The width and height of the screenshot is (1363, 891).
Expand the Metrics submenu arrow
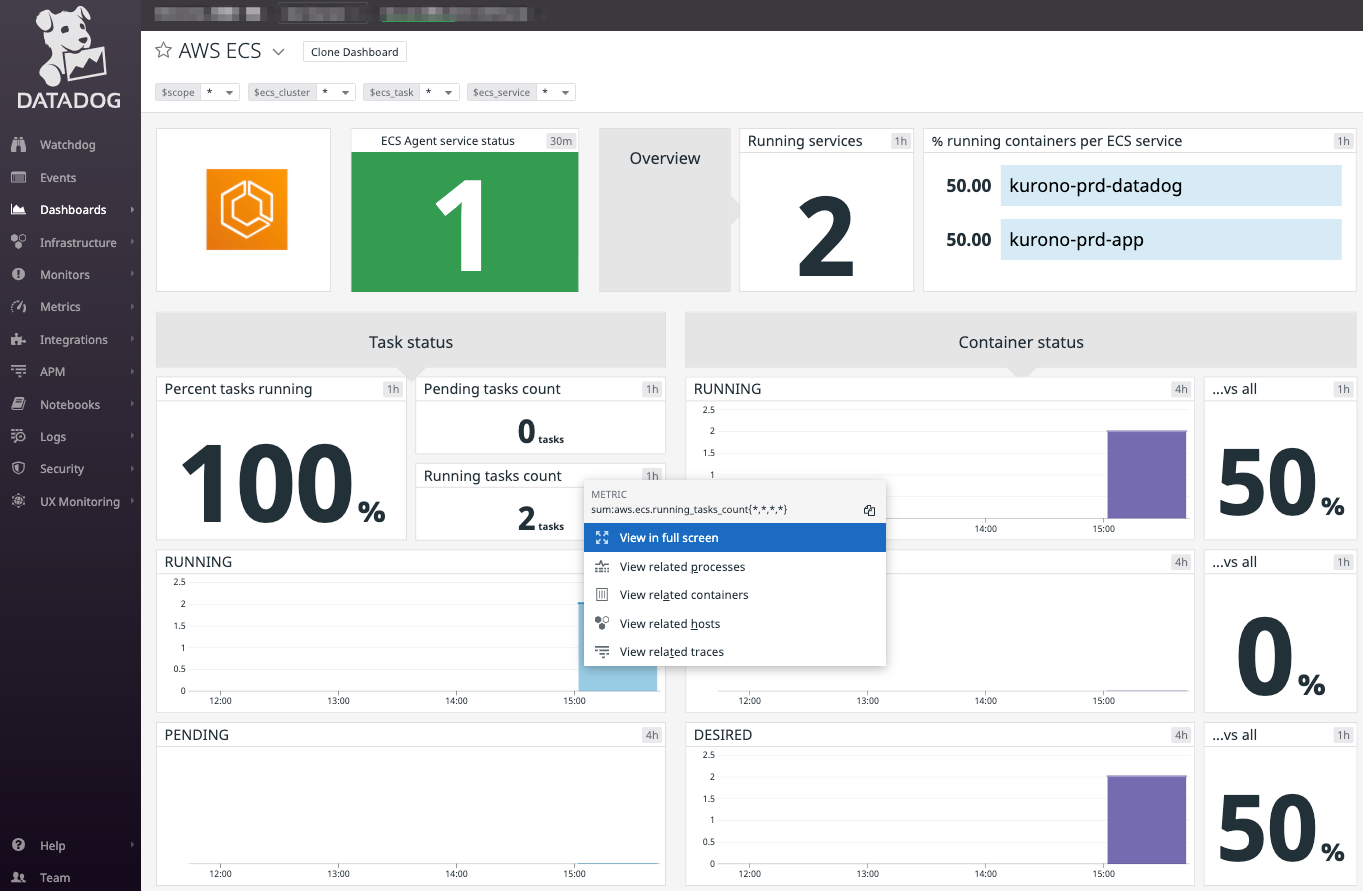tap(132, 307)
